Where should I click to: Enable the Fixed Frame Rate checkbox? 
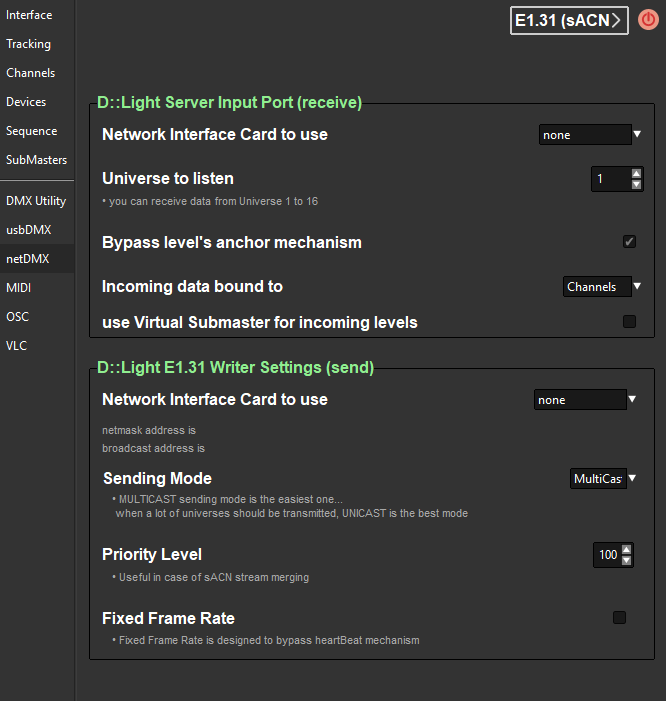[x=619, y=618]
